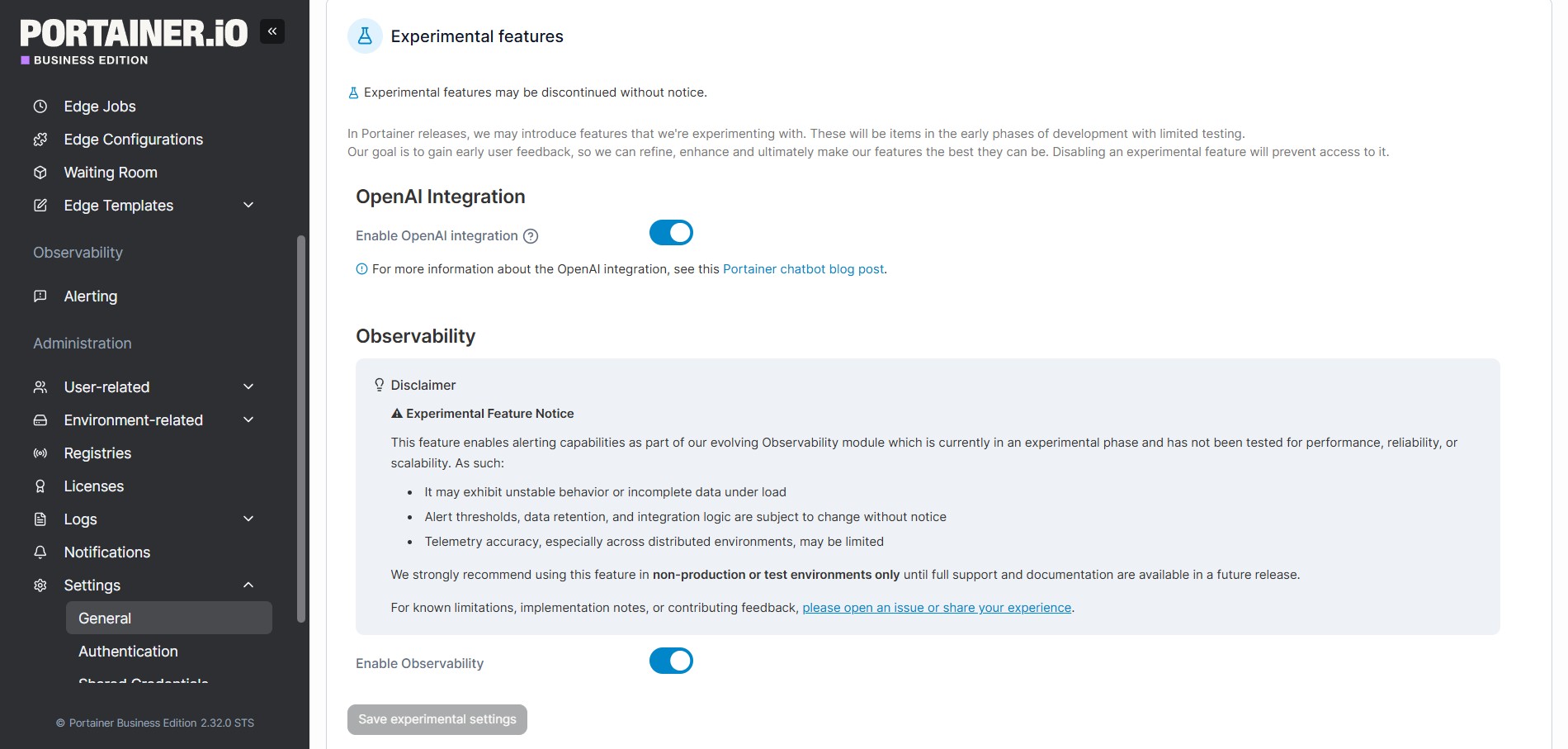Screen dimensions: 1568x749
Task: Select the General settings item
Action: [169, 618]
